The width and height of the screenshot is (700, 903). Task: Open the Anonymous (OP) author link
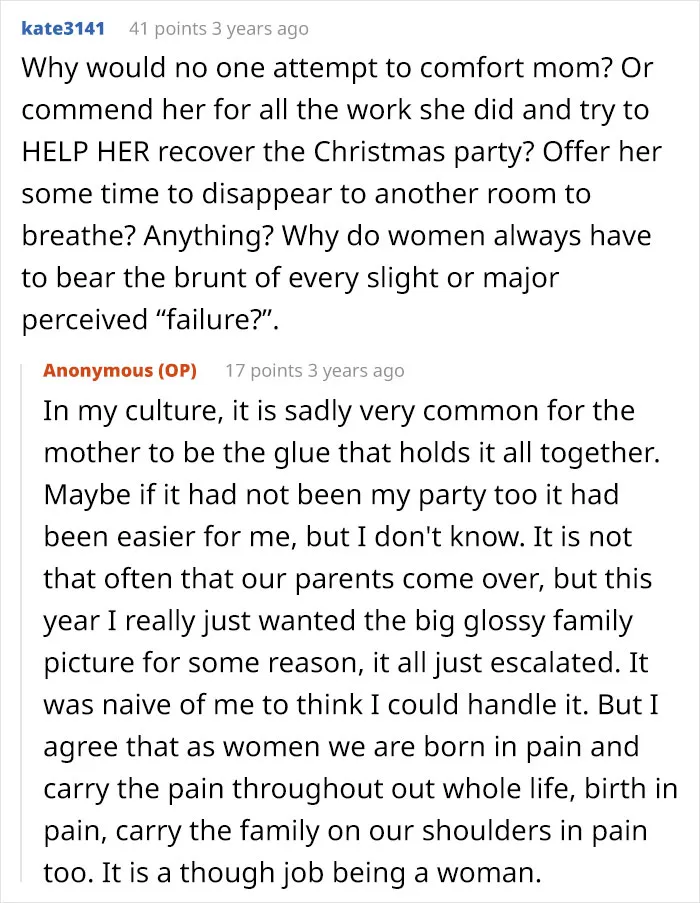point(120,370)
